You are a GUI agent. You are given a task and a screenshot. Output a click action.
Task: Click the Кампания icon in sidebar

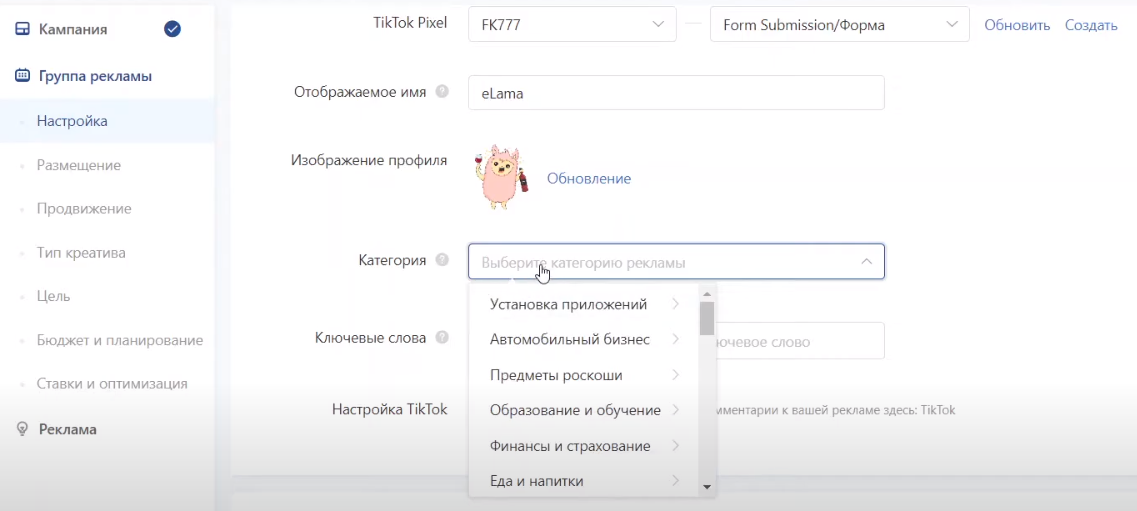coord(22,29)
